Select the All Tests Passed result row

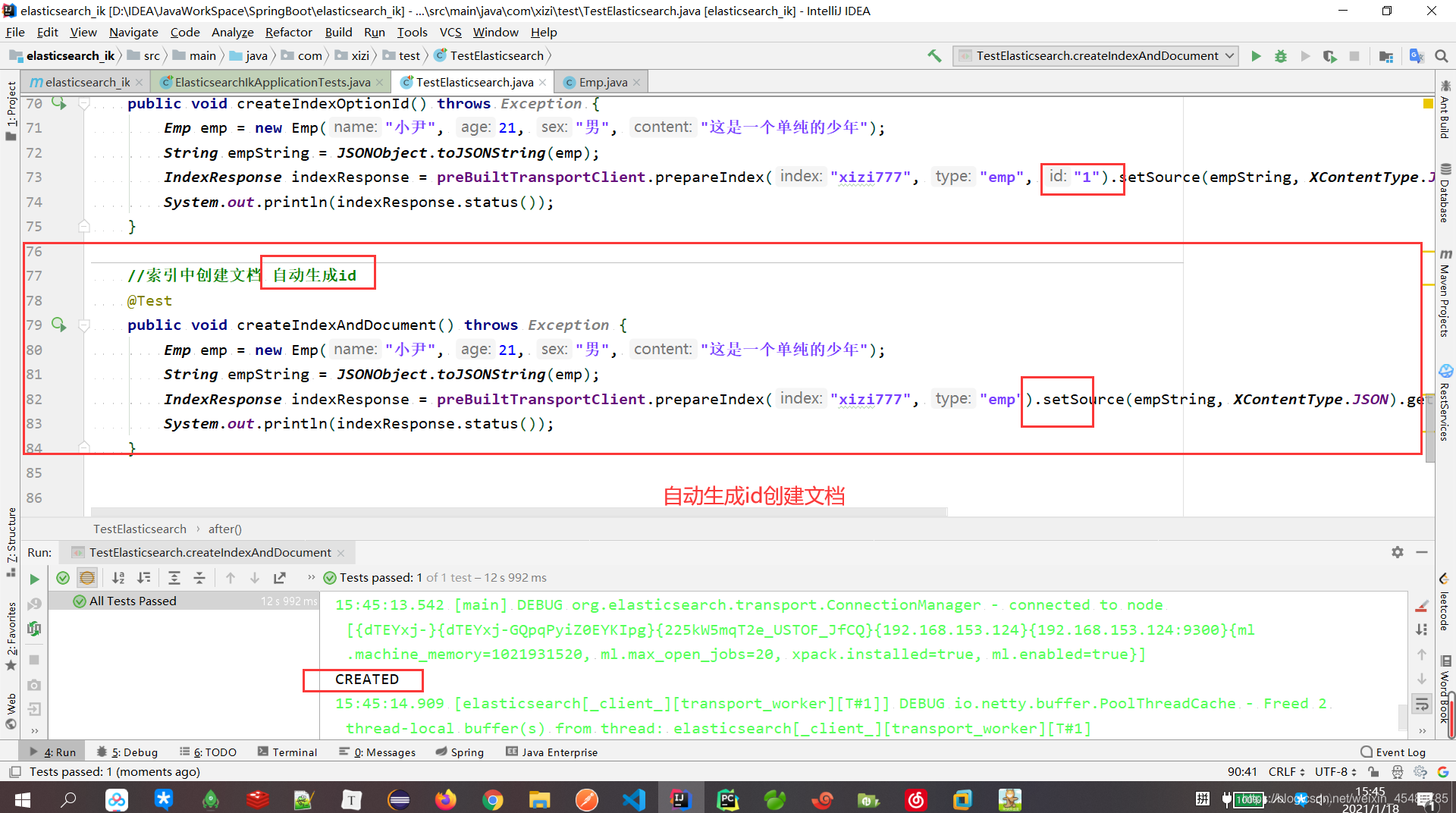click(x=184, y=601)
